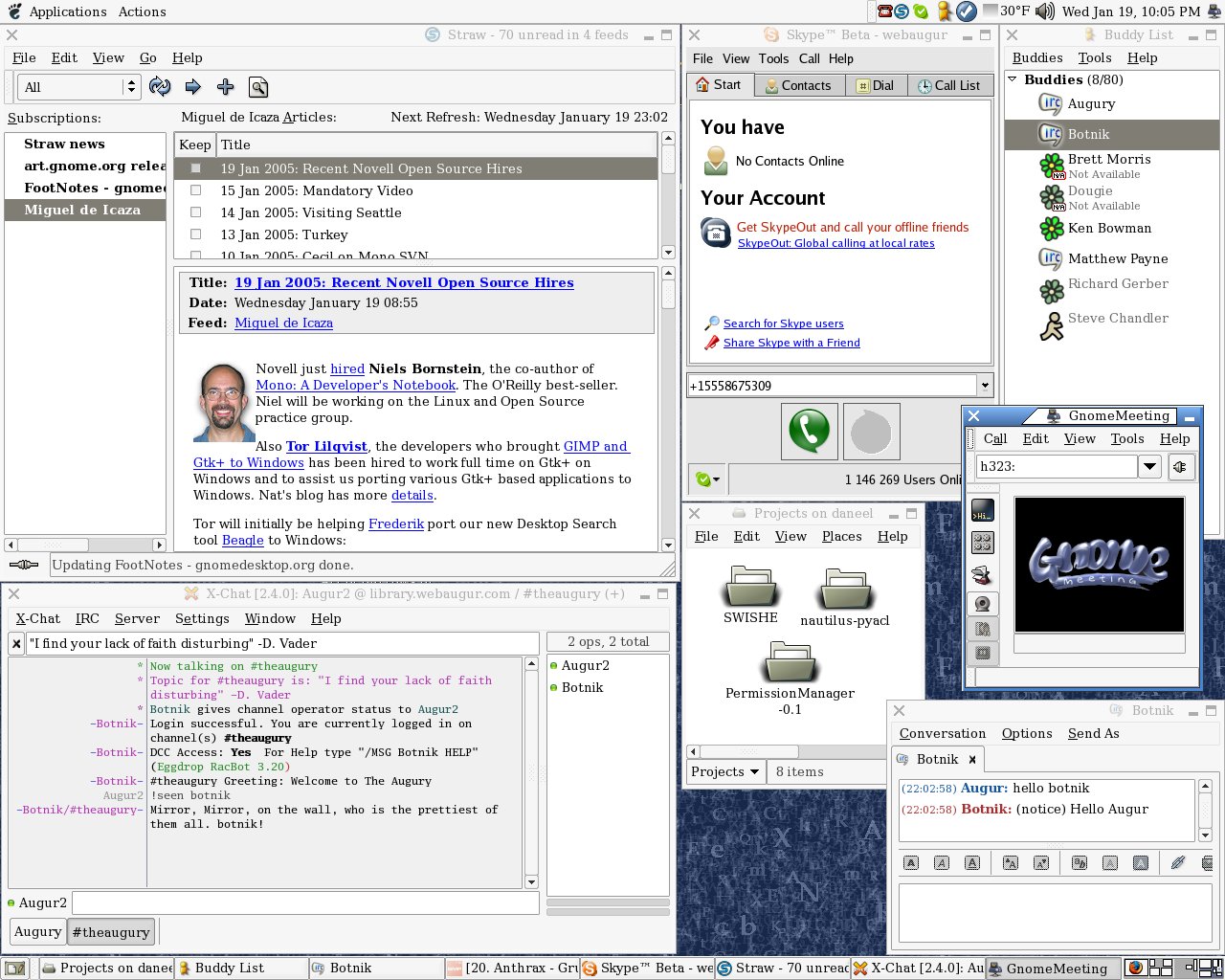This screenshot has width=1225, height=980.
Task: Open the Settings menu in X-Chat
Action: pyautogui.click(x=202, y=618)
